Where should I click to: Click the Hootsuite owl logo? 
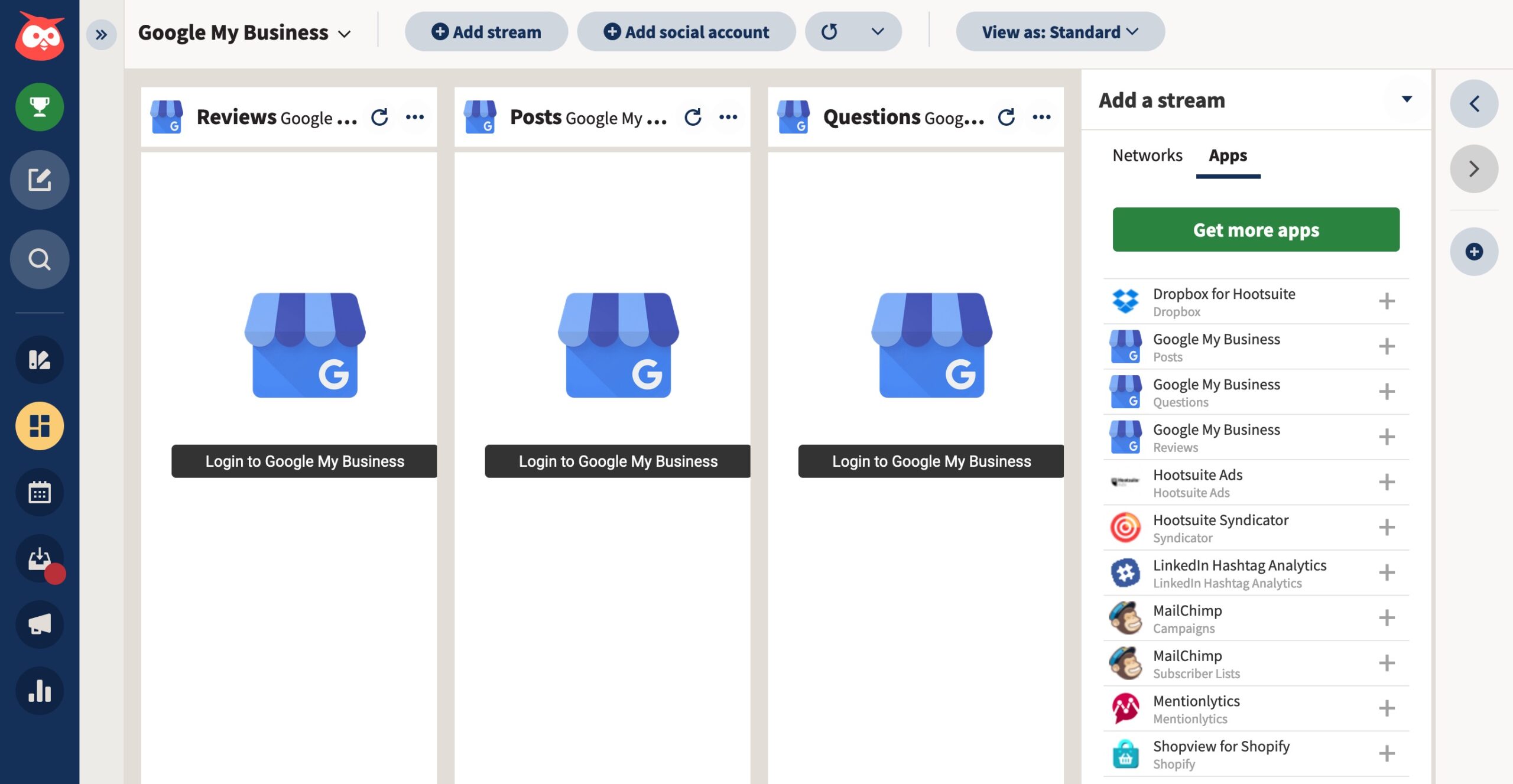click(40, 35)
